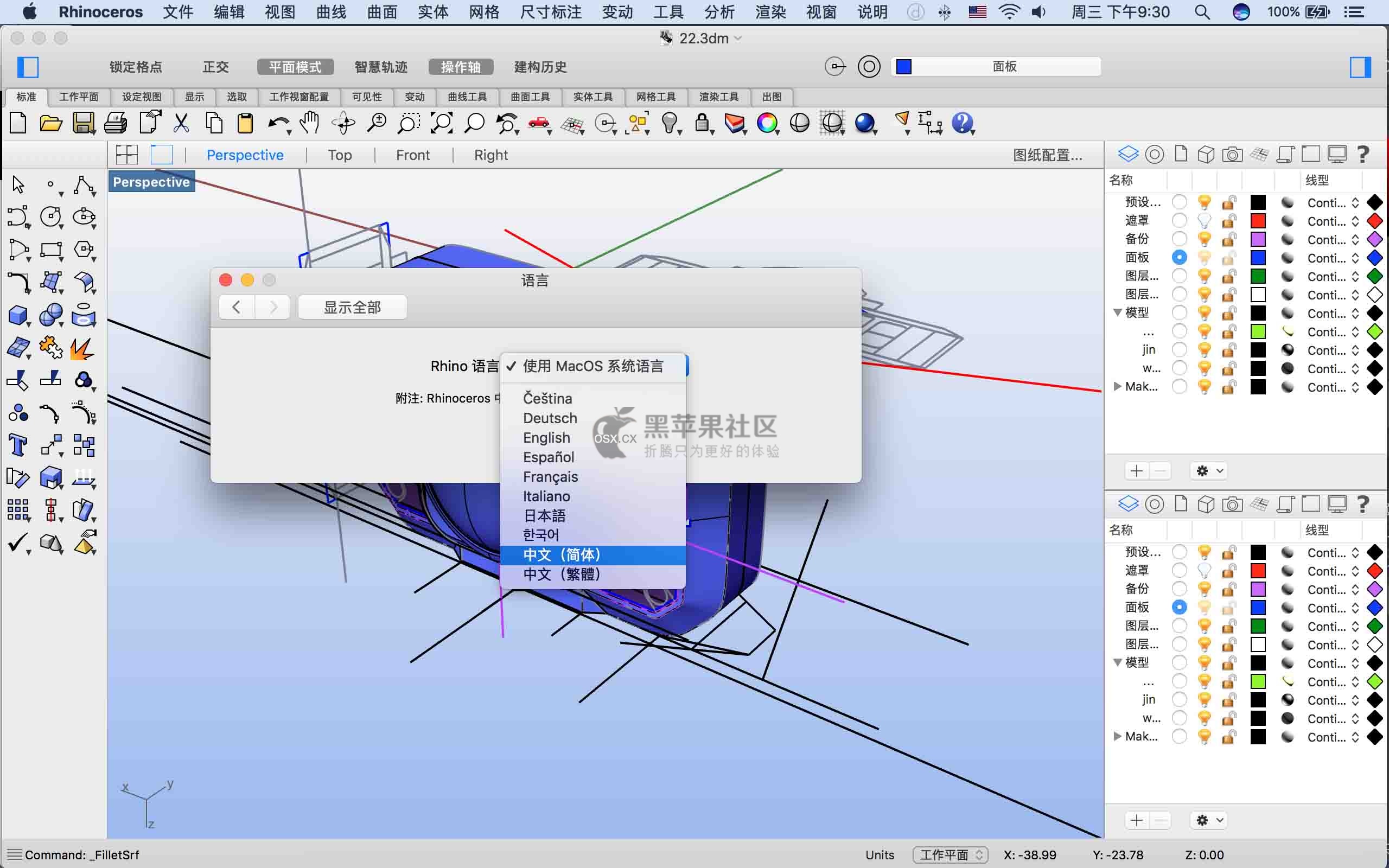Click the back arrow in the language dialog
Viewport: 1389px width, 868px height.
[237, 308]
